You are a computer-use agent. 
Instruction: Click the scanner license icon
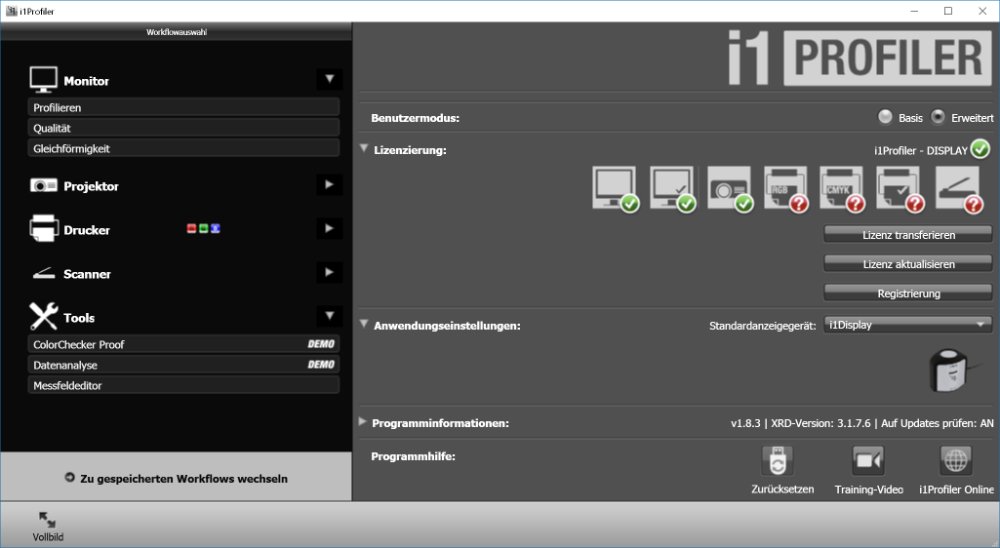[959, 189]
